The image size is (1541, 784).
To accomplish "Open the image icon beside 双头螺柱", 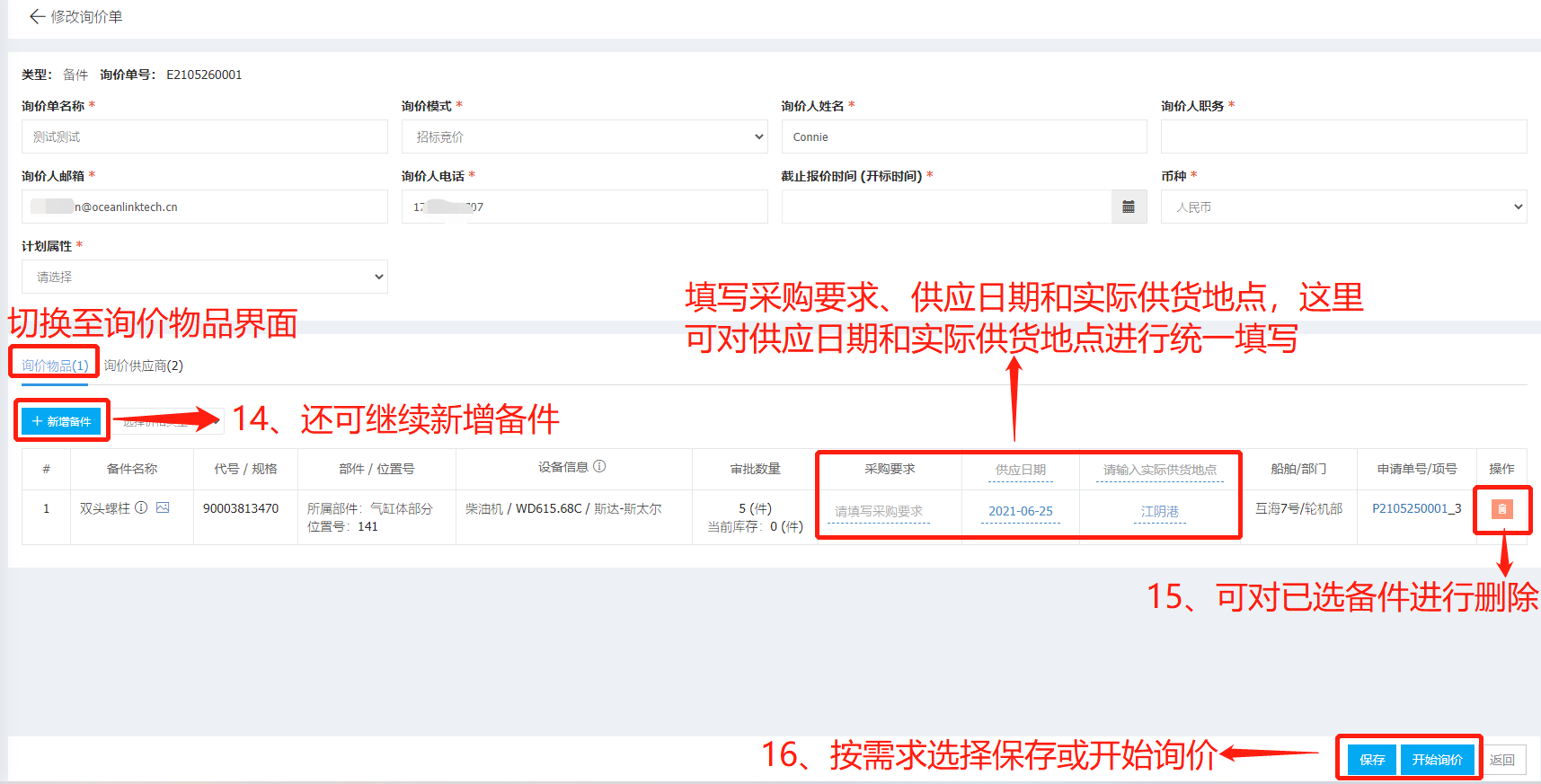I will pos(163,507).
